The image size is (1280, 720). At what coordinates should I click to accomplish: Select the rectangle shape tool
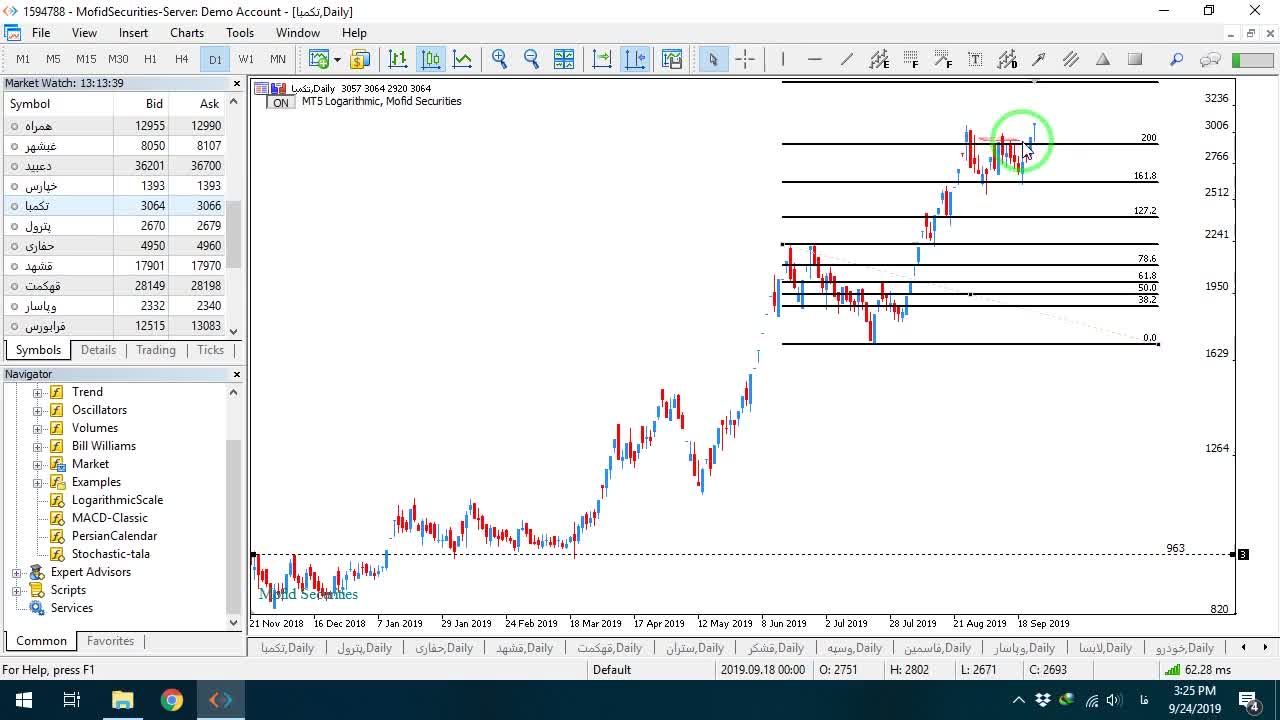click(x=1135, y=59)
